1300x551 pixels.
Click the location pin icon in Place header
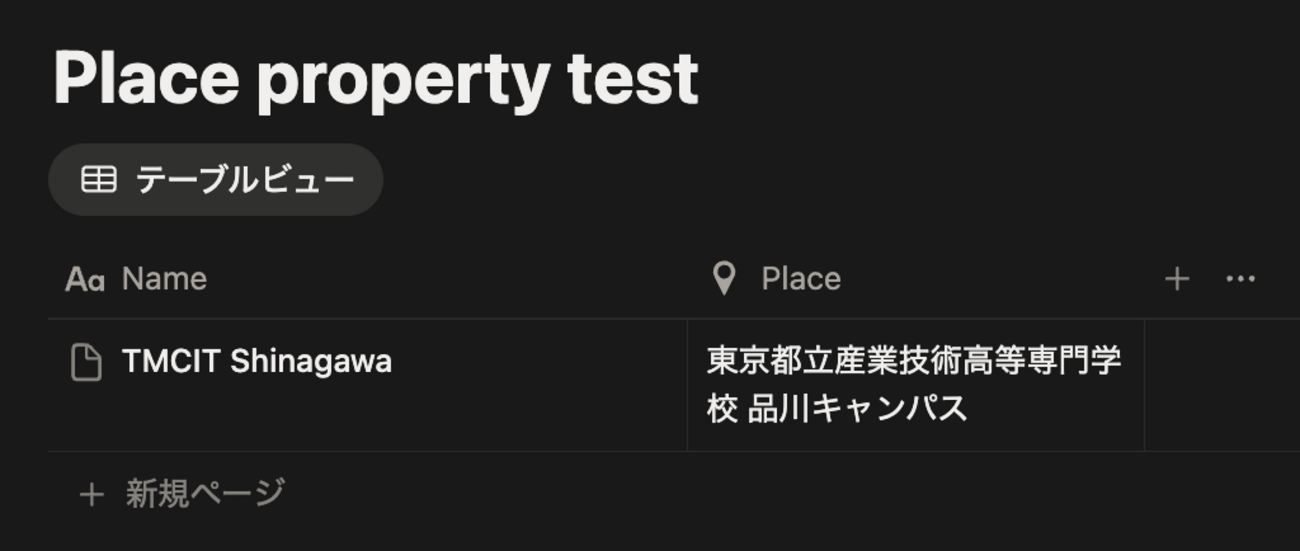(x=724, y=279)
